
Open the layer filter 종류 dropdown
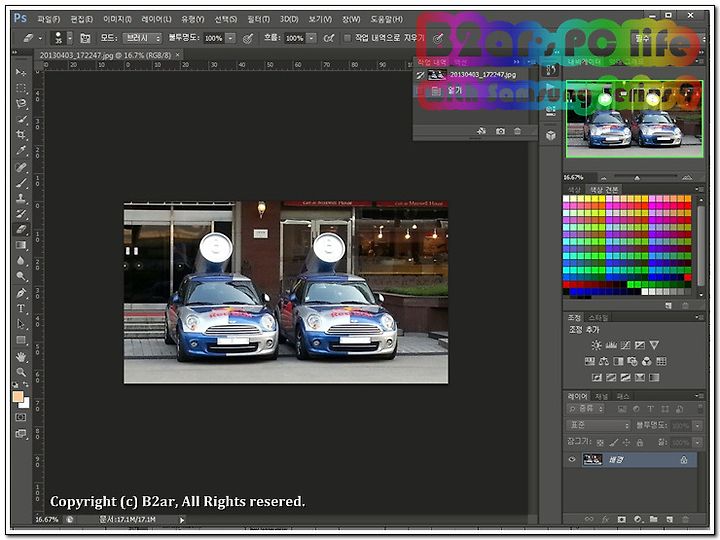coord(586,409)
